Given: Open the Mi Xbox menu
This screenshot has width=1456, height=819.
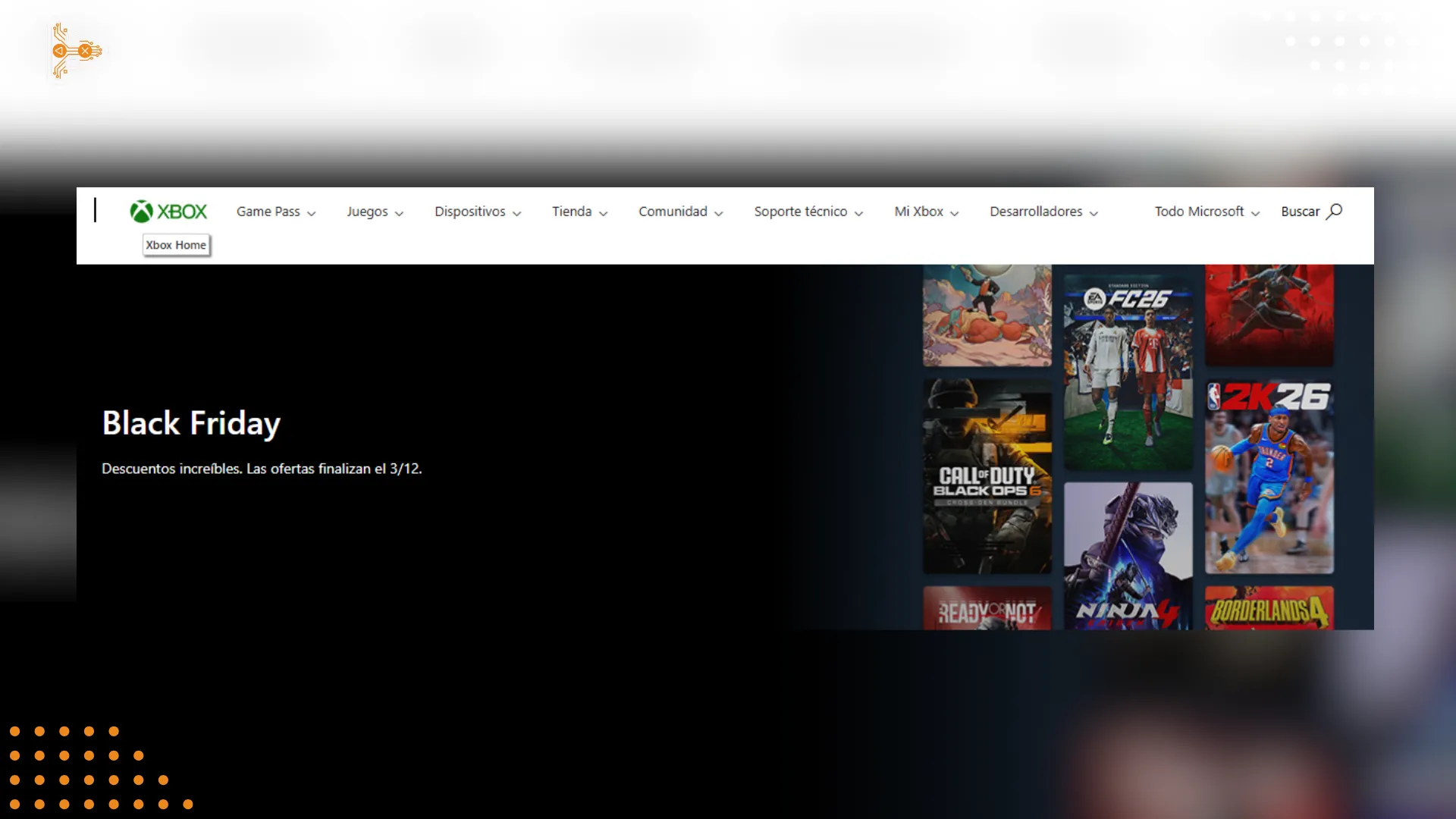Looking at the screenshot, I should (926, 212).
